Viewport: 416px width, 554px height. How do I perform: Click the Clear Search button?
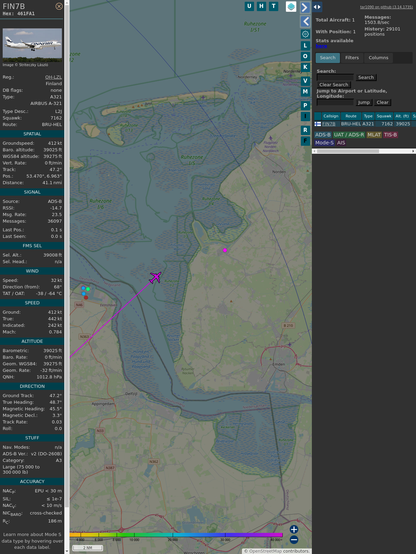click(x=334, y=85)
